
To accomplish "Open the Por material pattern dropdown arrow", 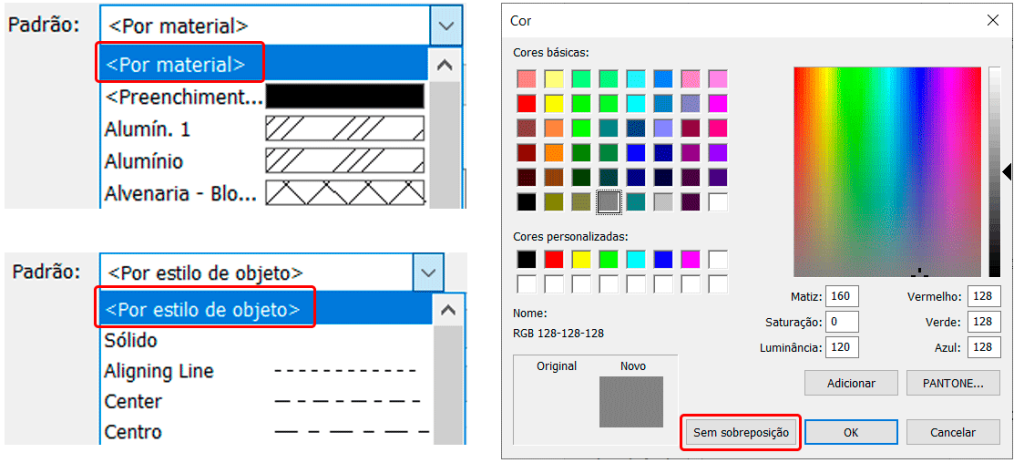I will click(x=446, y=26).
